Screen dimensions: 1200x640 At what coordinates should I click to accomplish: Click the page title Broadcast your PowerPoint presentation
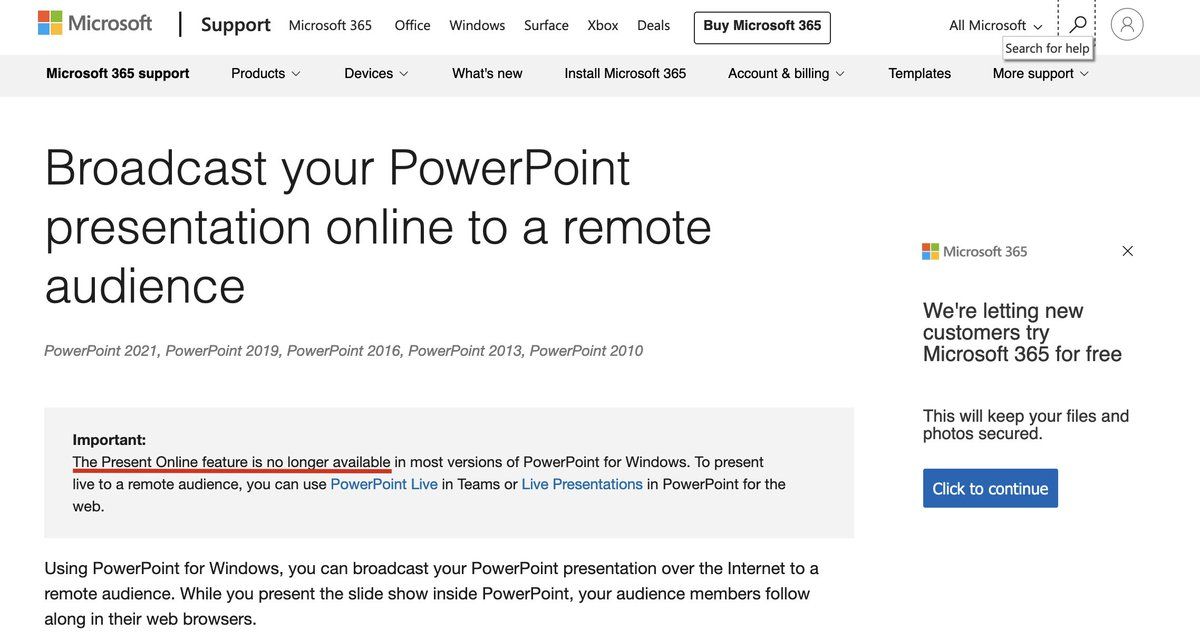coord(378,226)
